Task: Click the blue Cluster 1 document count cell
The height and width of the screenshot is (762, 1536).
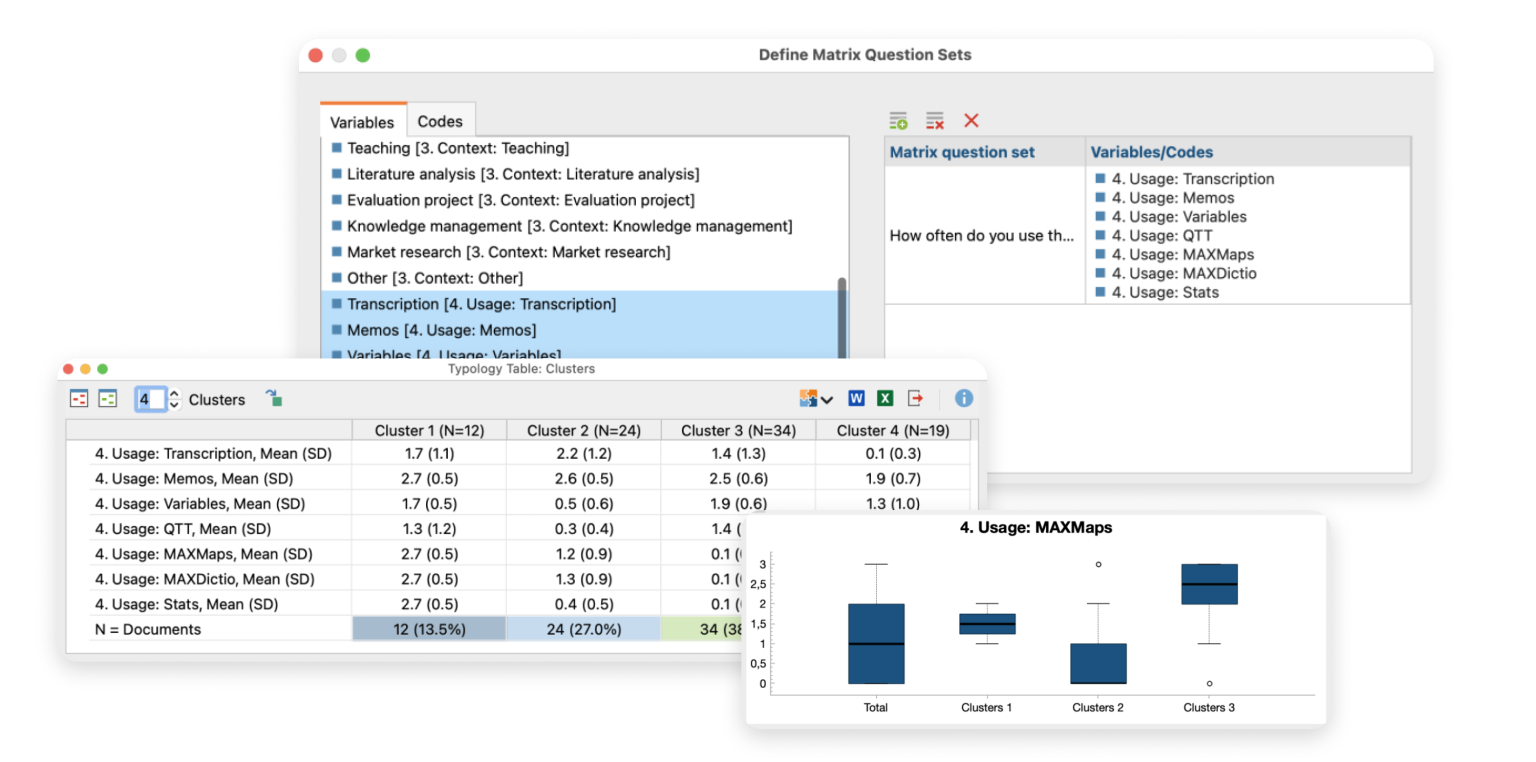Action: [429, 629]
